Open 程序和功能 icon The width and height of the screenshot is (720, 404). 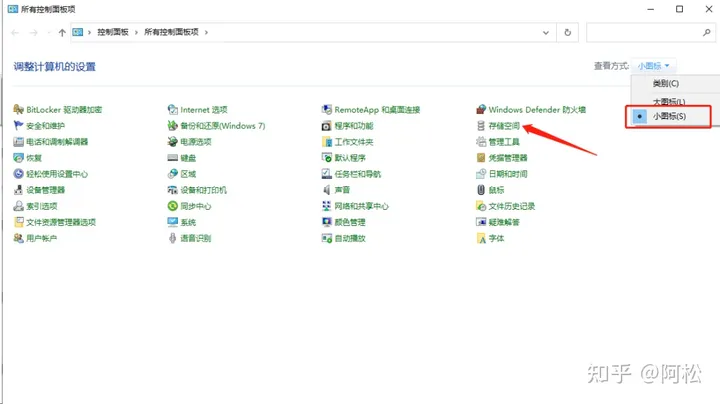click(326, 125)
